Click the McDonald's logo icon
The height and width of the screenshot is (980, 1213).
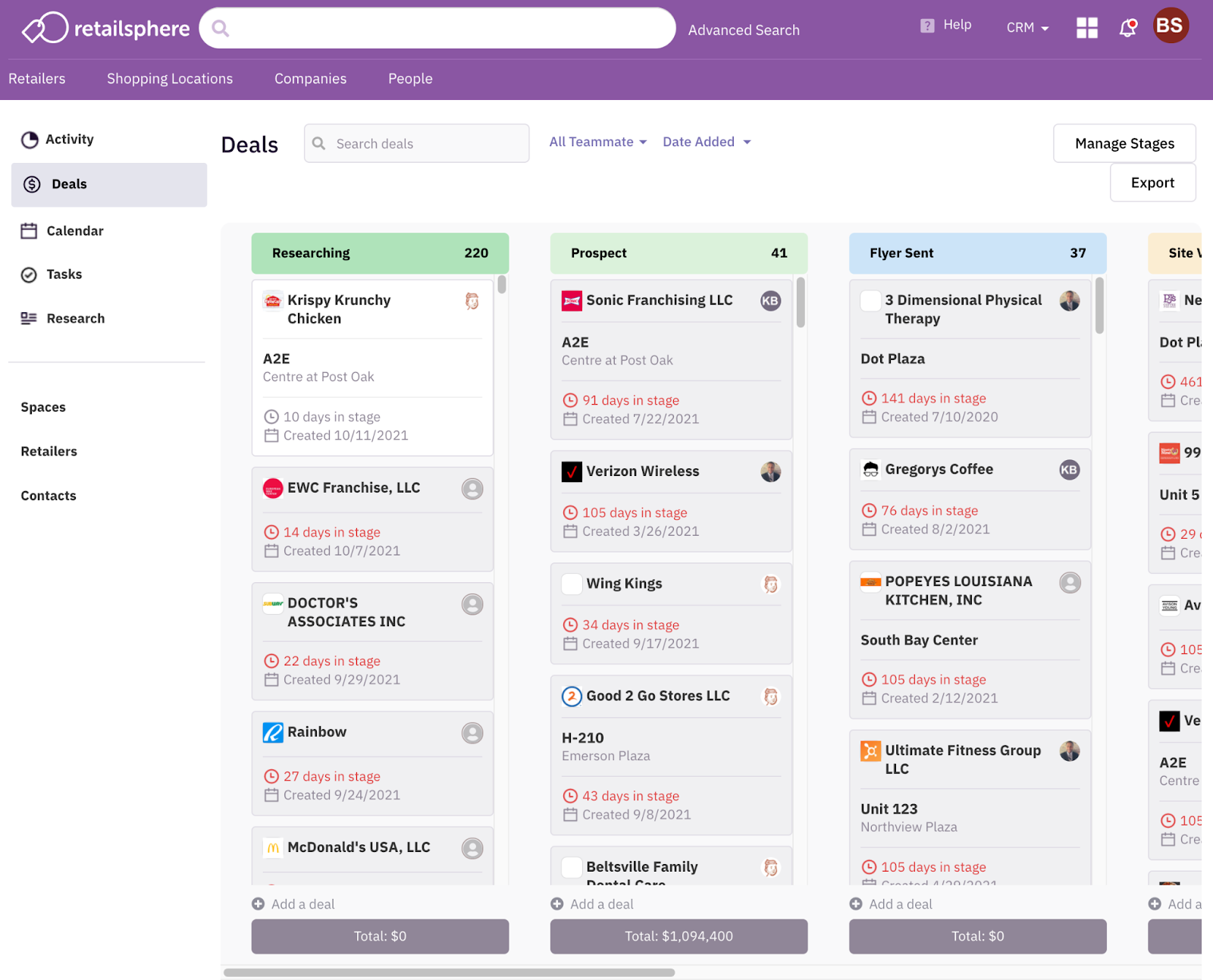click(x=273, y=847)
